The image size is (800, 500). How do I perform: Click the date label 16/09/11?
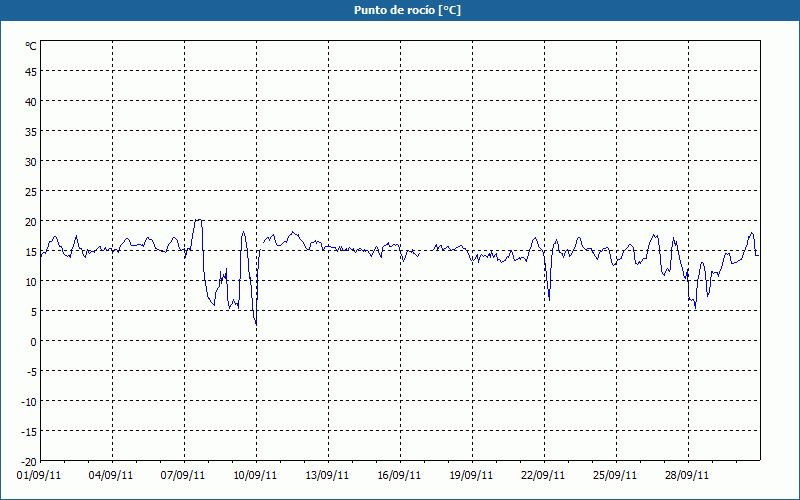click(x=399, y=475)
